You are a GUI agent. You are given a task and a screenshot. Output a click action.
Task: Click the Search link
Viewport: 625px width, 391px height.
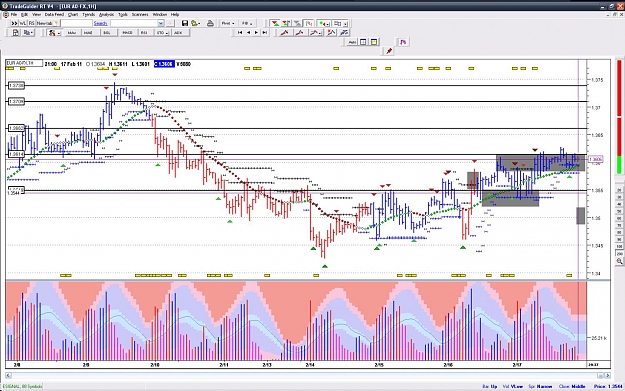[x=100, y=24]
